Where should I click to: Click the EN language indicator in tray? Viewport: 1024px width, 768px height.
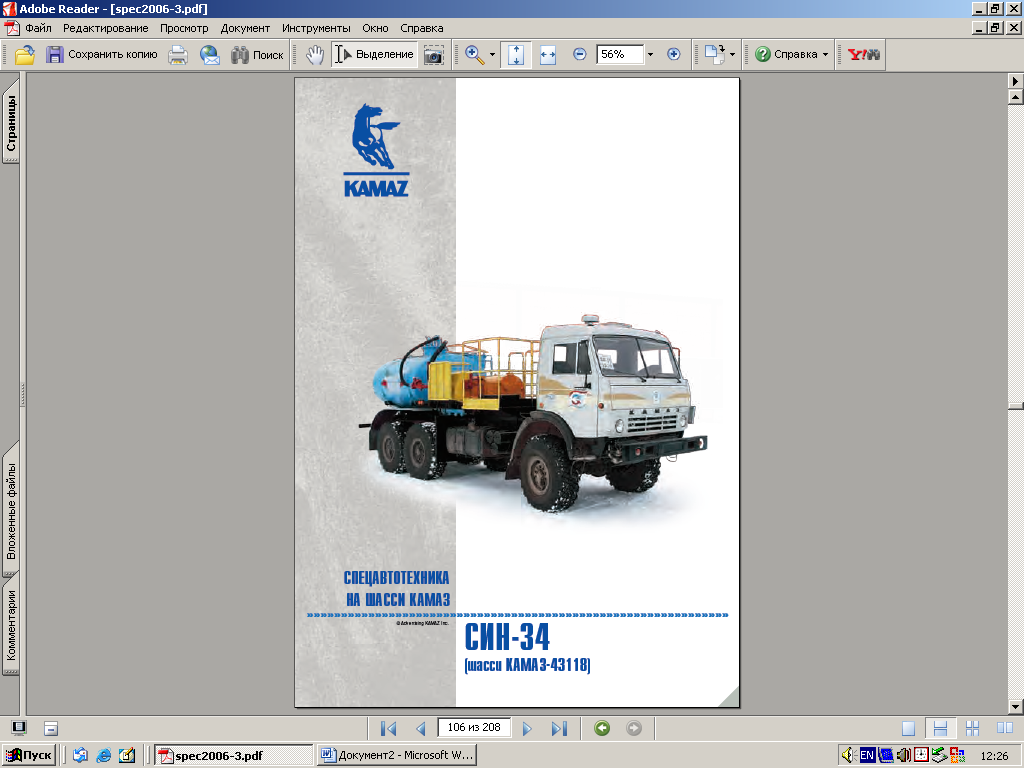click(867, 756)
